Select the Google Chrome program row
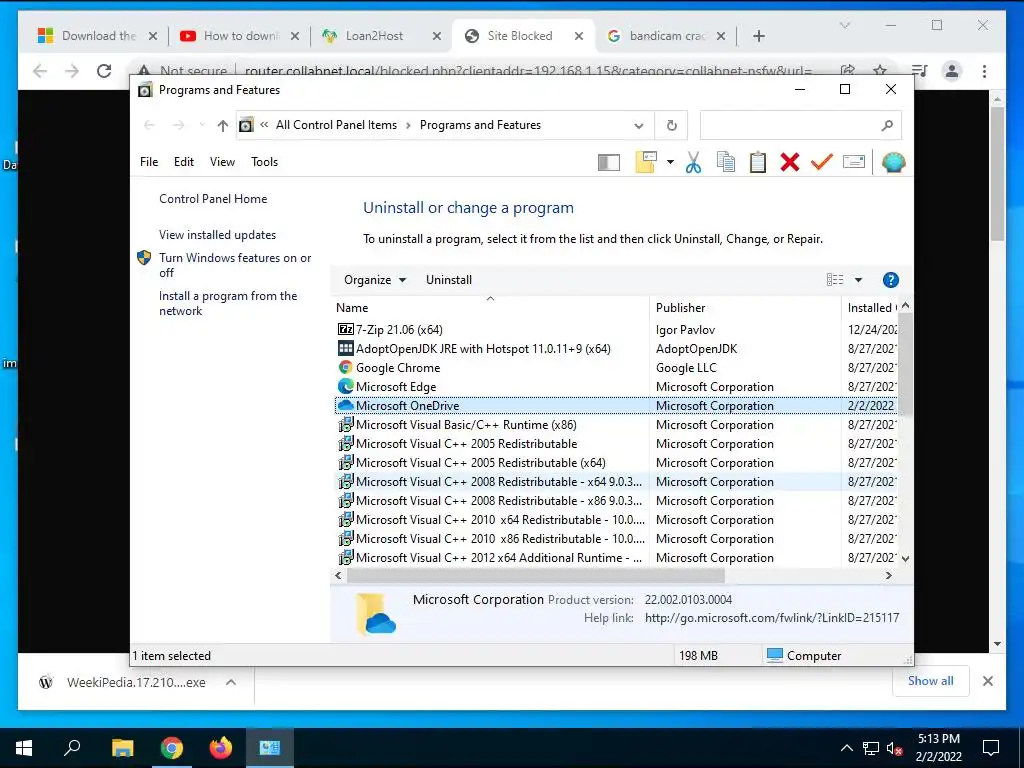The image size is (1024, 768). [x=616, y=368]
